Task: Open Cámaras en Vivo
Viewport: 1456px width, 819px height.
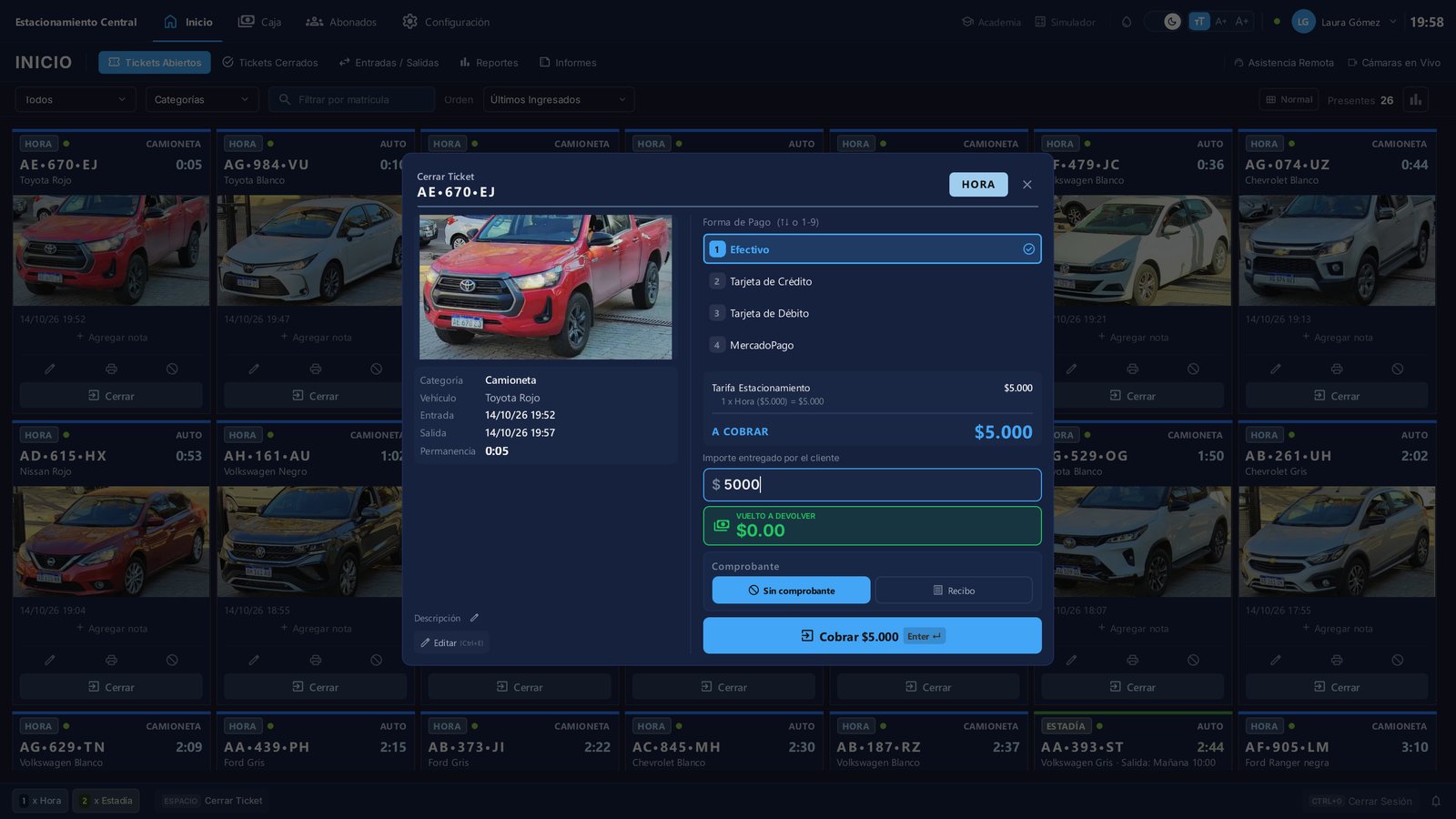Action: (1393, 63)
